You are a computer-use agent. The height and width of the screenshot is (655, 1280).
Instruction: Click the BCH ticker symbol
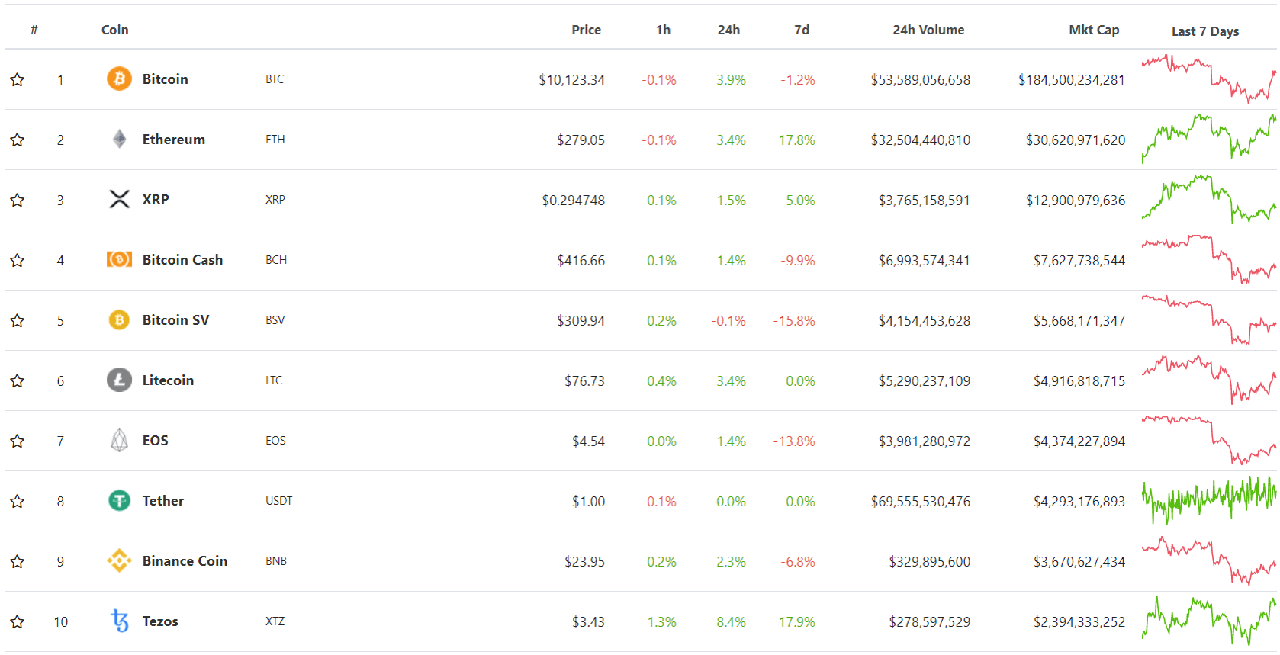pyautogui.click(x=276, y=260)
